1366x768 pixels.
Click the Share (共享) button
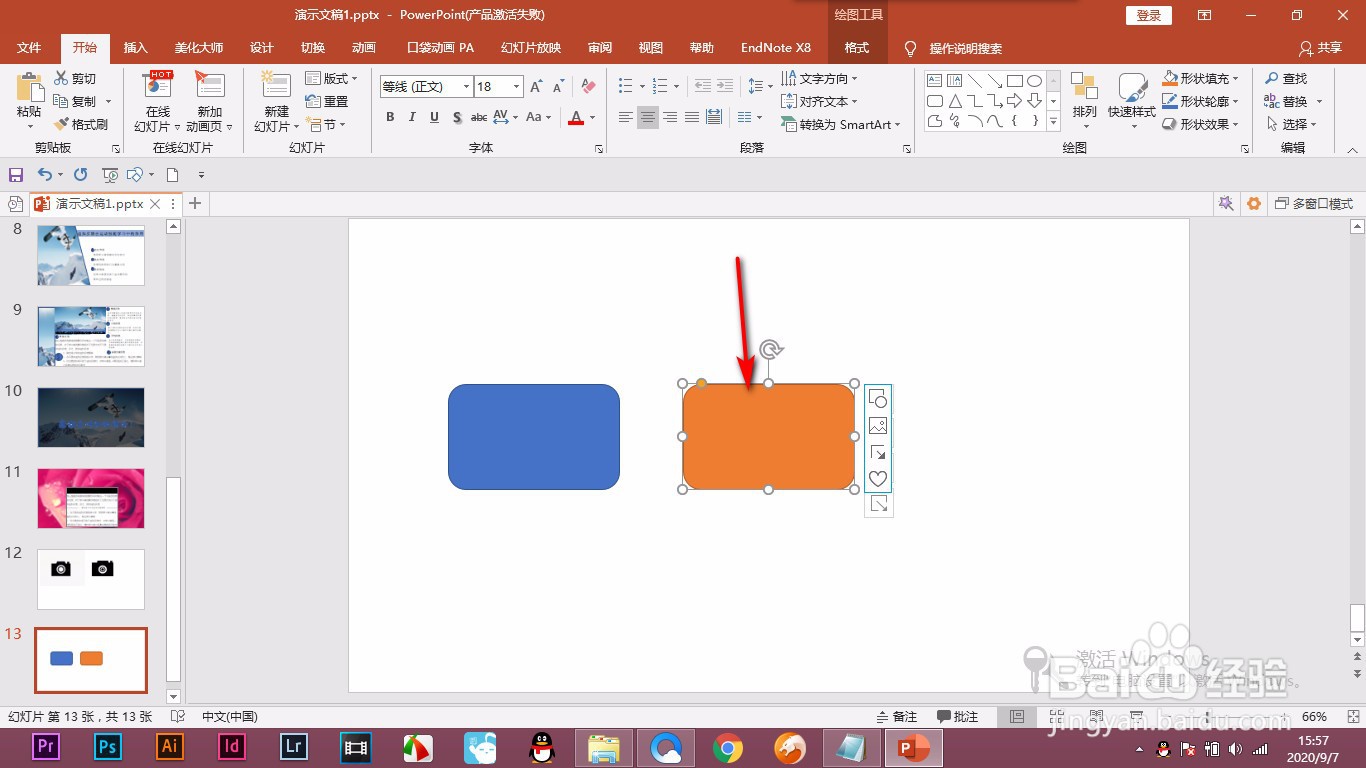(1320, 48)
